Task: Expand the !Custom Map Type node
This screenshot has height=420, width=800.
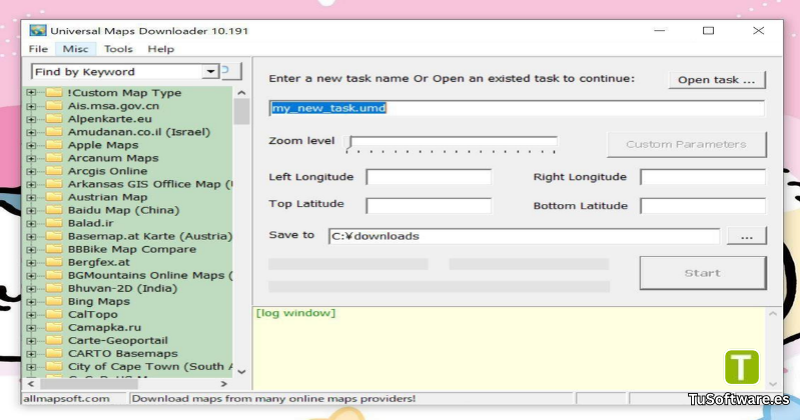Action: tap(31, 93)
